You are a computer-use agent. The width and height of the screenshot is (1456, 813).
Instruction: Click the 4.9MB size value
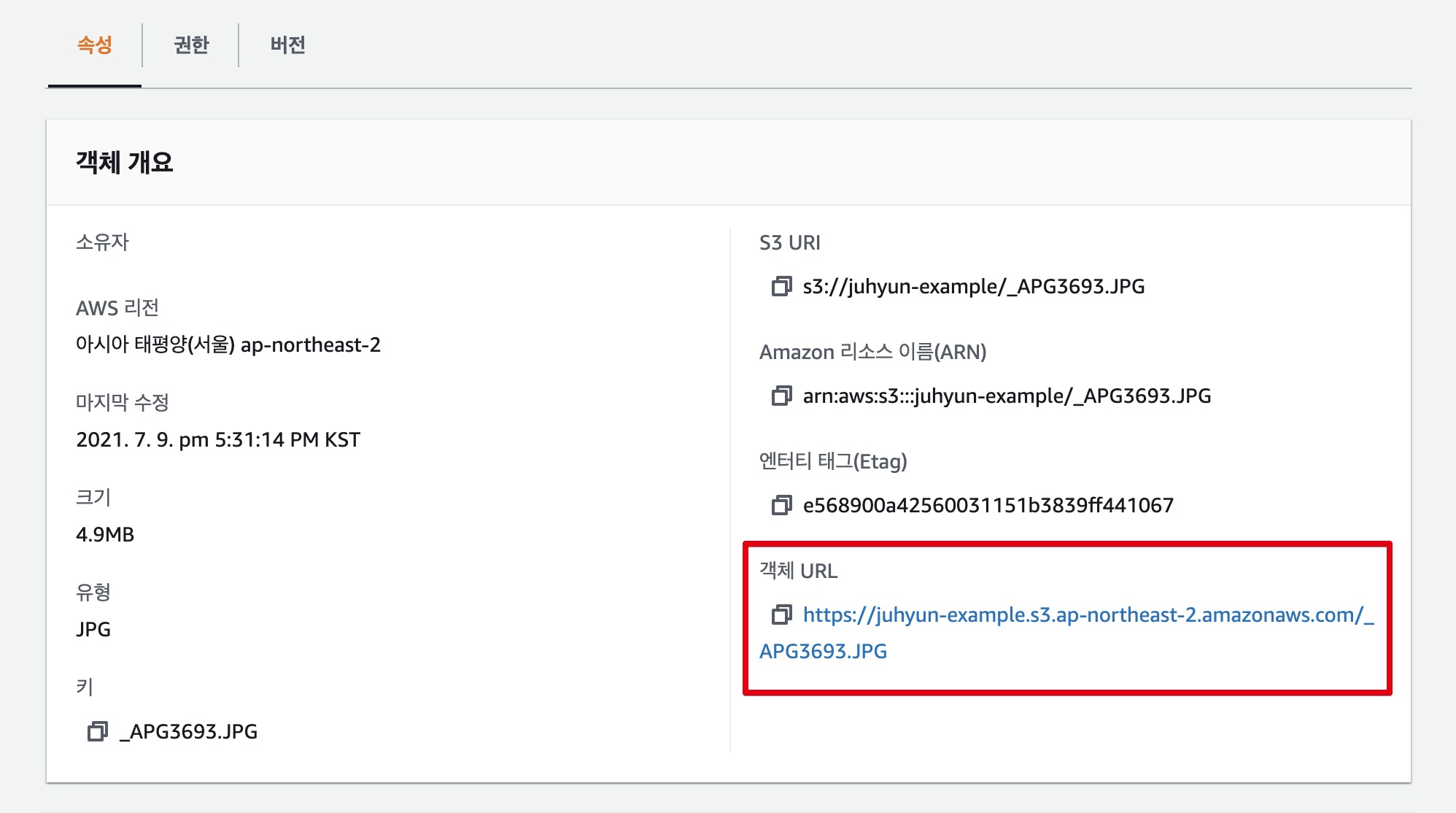coord(105,534)
